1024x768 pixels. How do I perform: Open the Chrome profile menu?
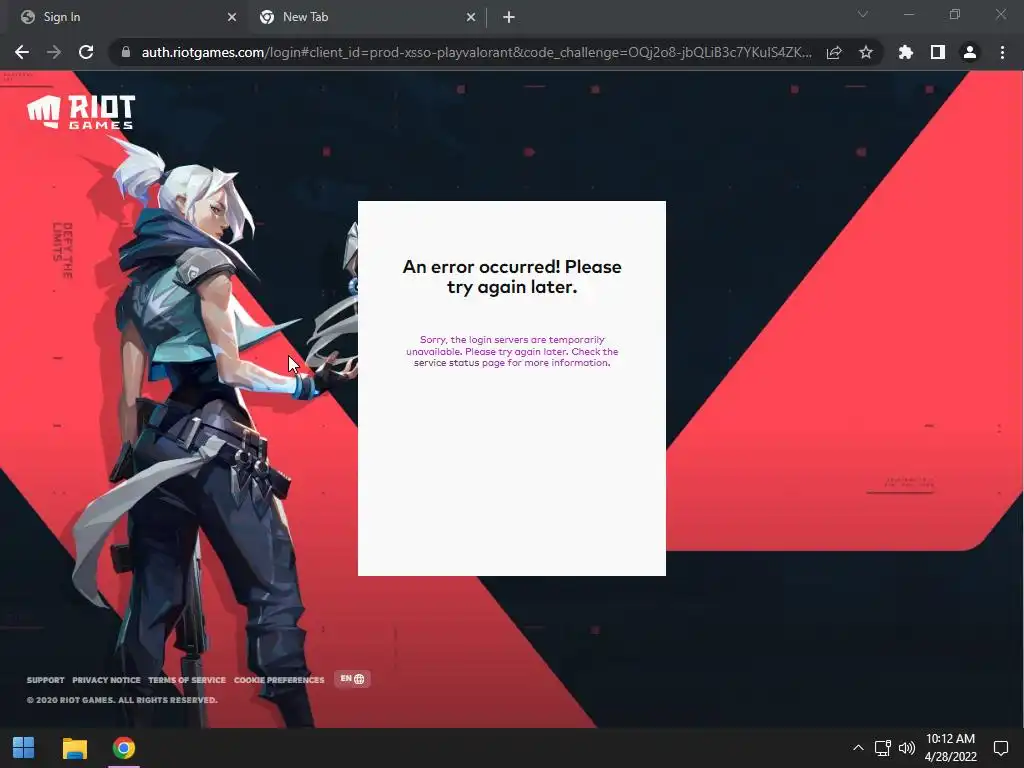click(x=970, y=52)
